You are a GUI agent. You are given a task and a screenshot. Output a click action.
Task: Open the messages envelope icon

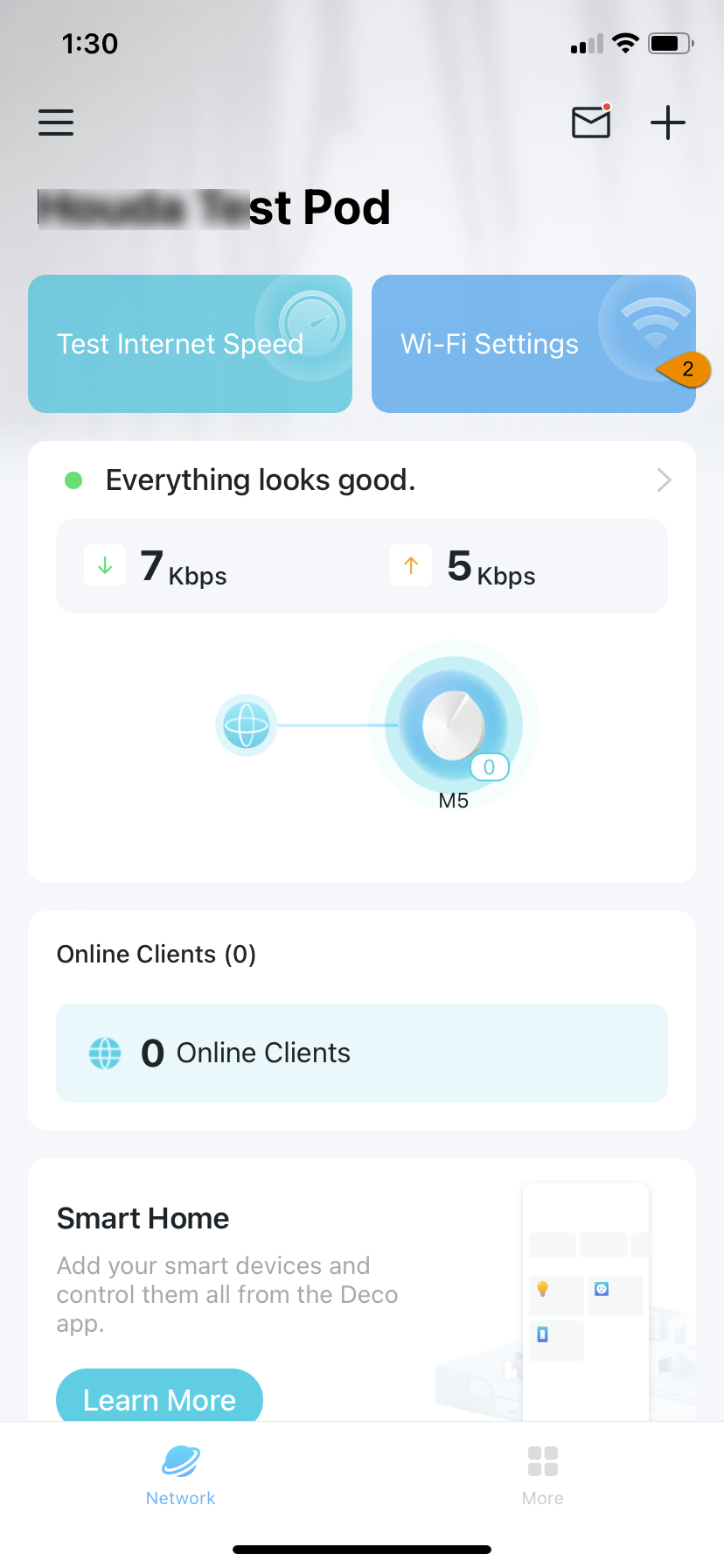tap(592, 122)
